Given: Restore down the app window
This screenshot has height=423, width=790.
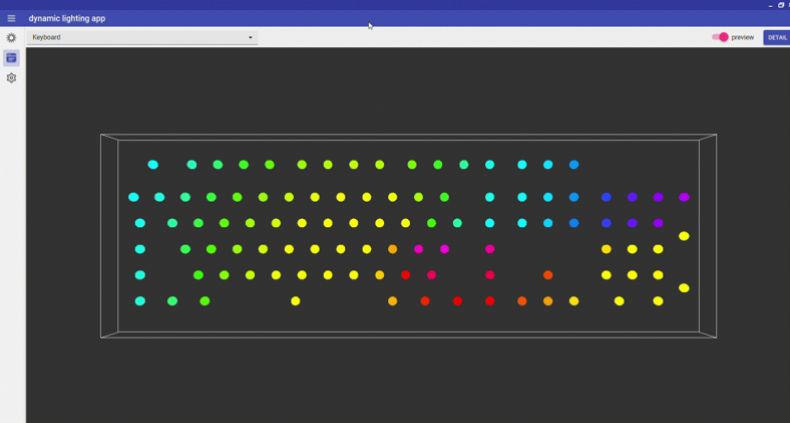Looking at the screenshot, I should pos(781,5).
